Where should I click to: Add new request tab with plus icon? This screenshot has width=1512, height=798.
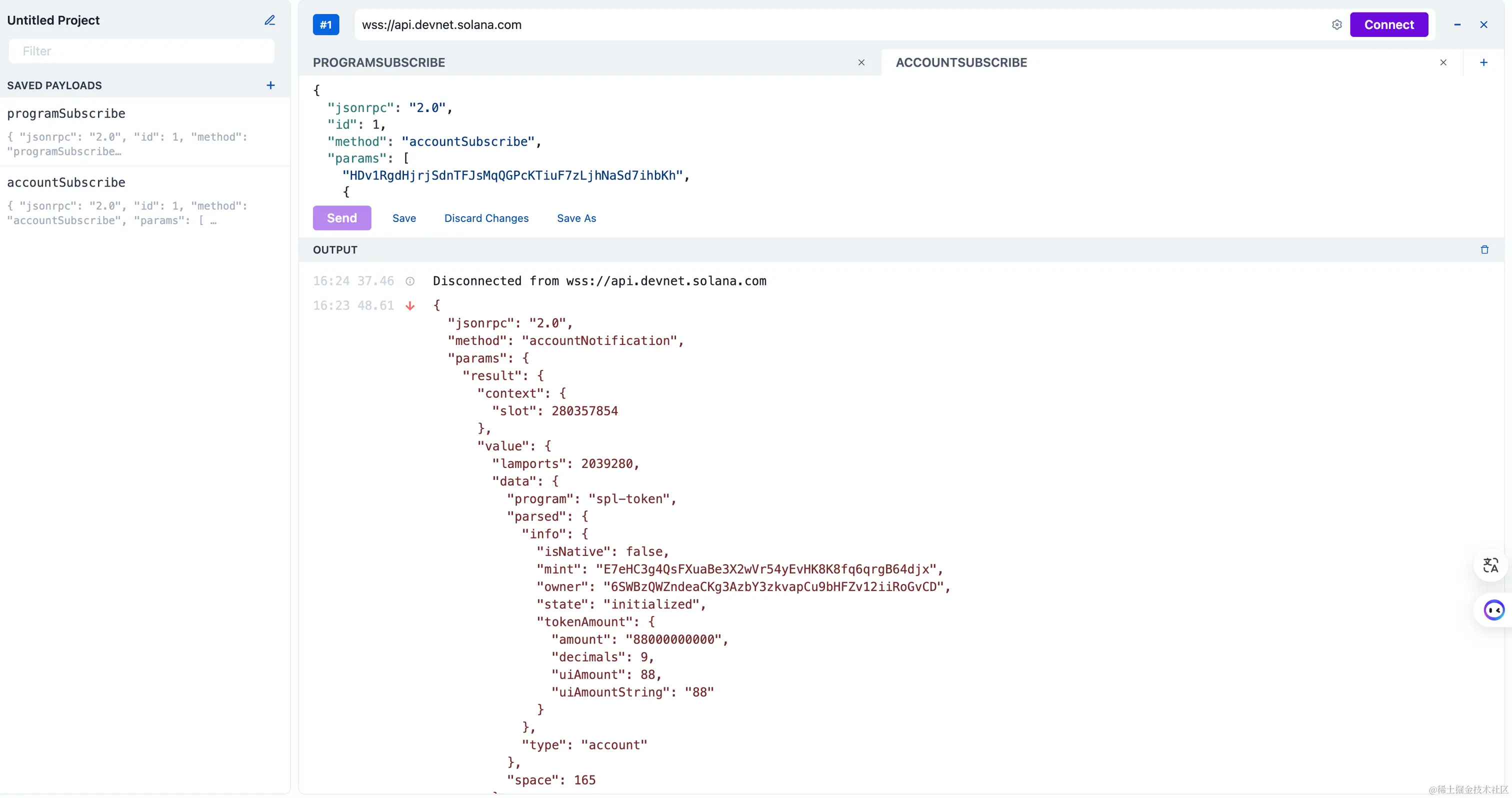click(x=1483, y=63)
